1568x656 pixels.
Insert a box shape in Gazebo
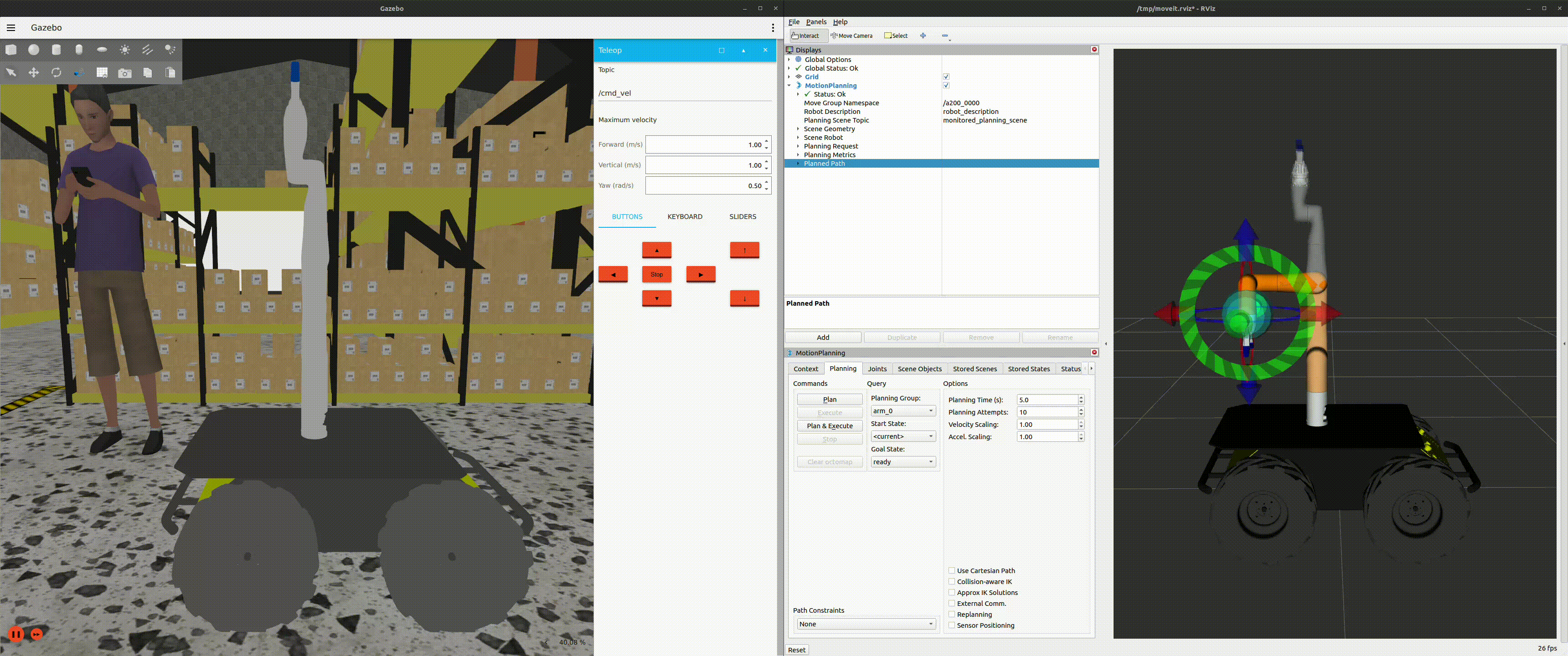coord(11,50)
